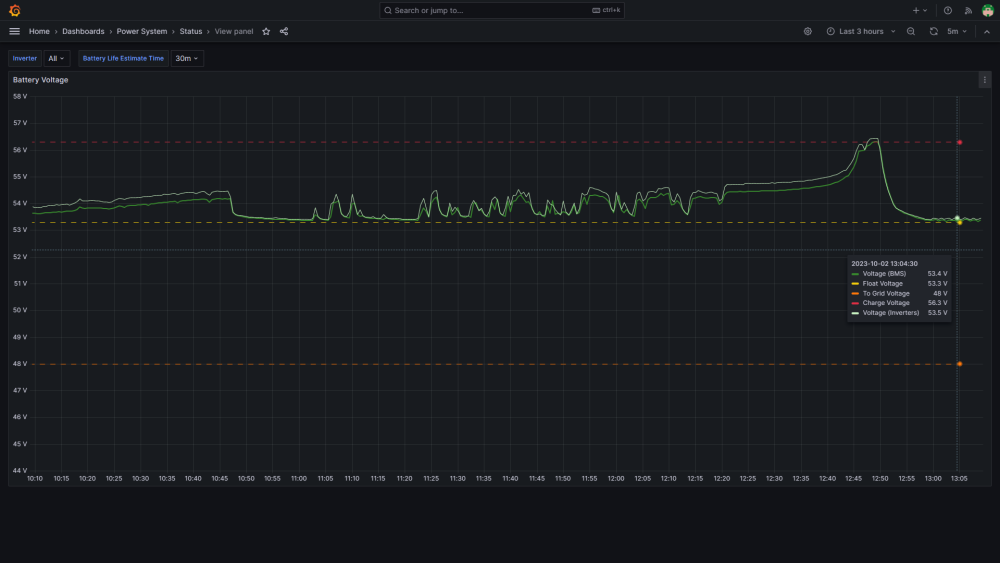This screenshot has width=1000, height=563.
Task: Toggle the hamburger navigation menu
Action: (x=15, y=31)
